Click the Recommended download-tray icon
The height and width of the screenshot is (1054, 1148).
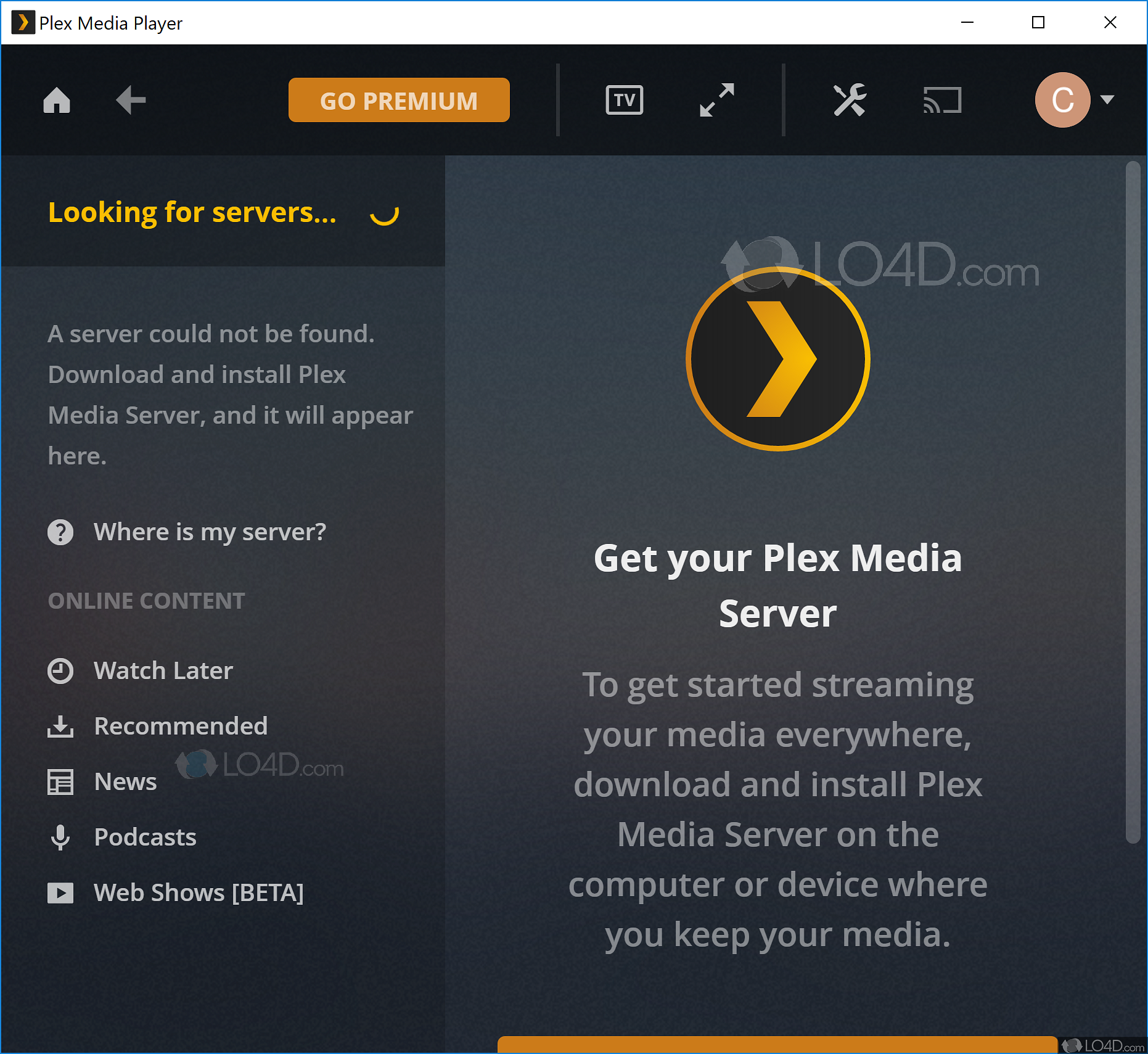pos(60,727)
